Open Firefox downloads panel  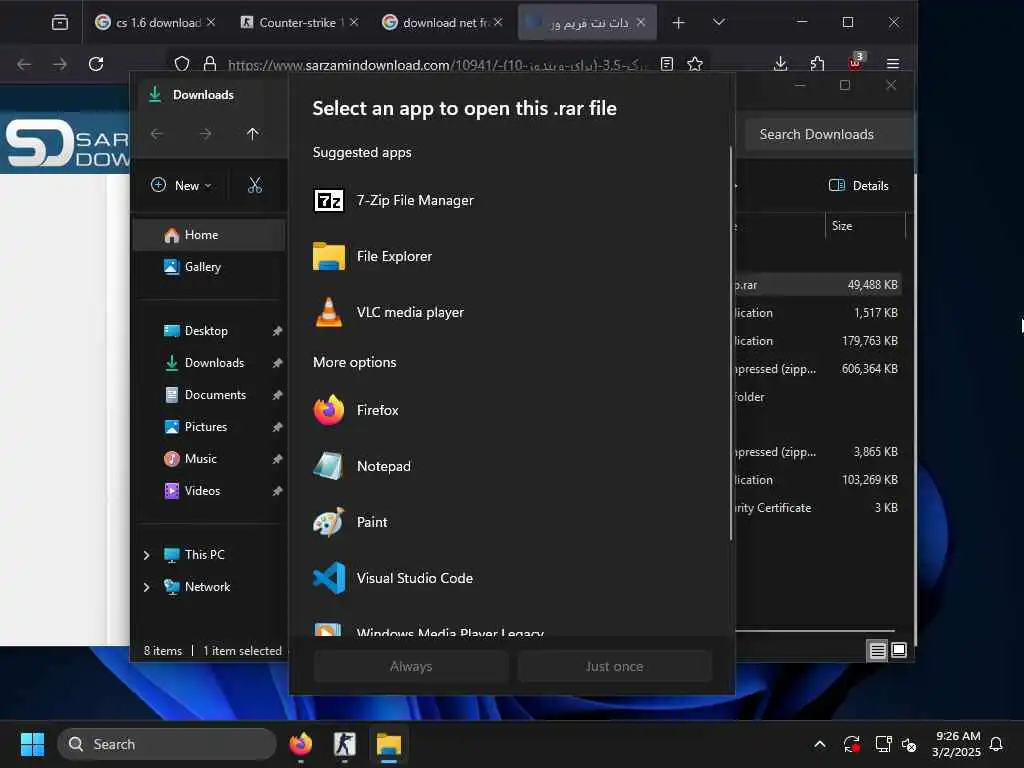(780, 64)
